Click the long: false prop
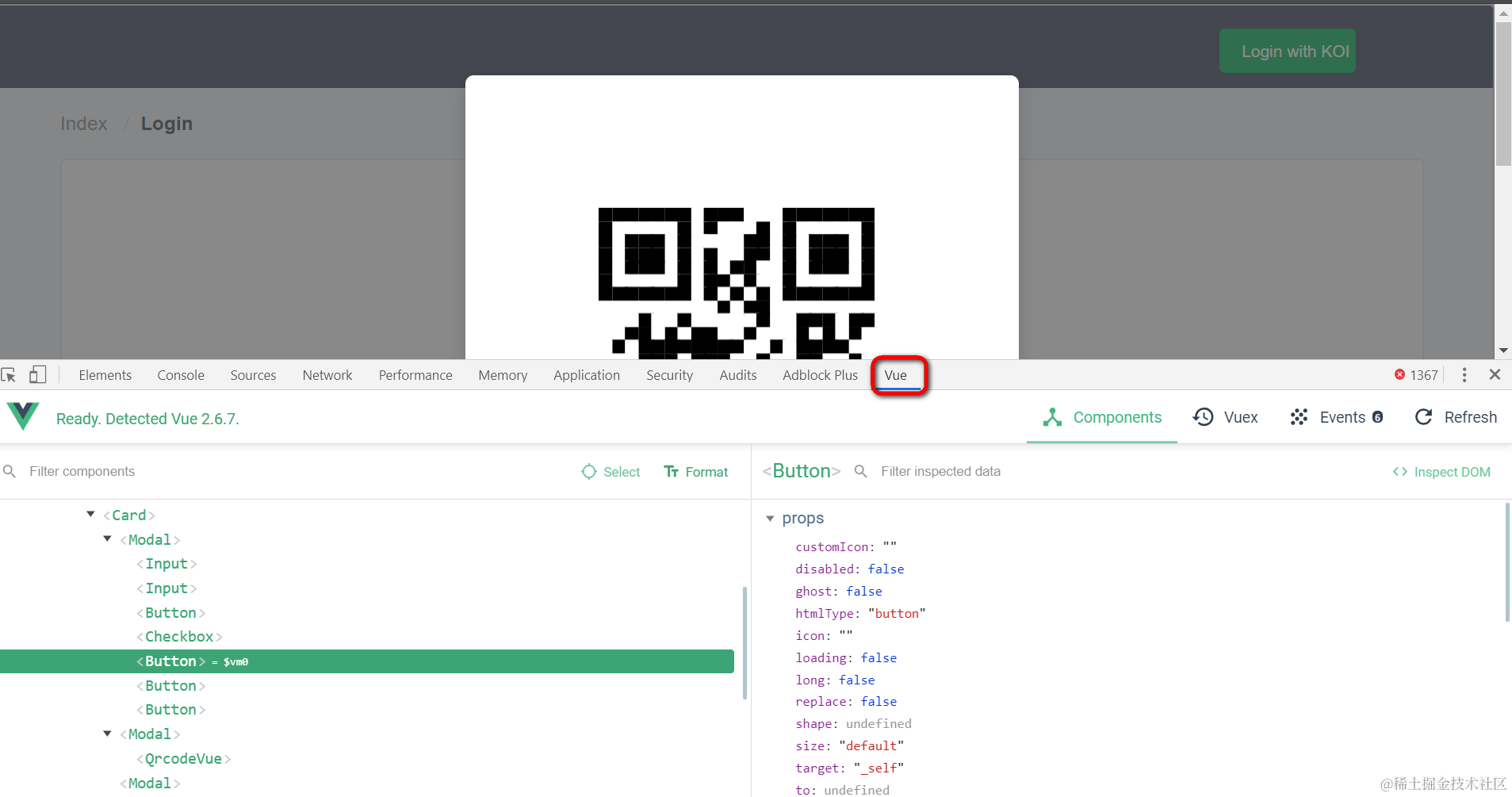Screen dimensions: 1512x797 [835, 680]
